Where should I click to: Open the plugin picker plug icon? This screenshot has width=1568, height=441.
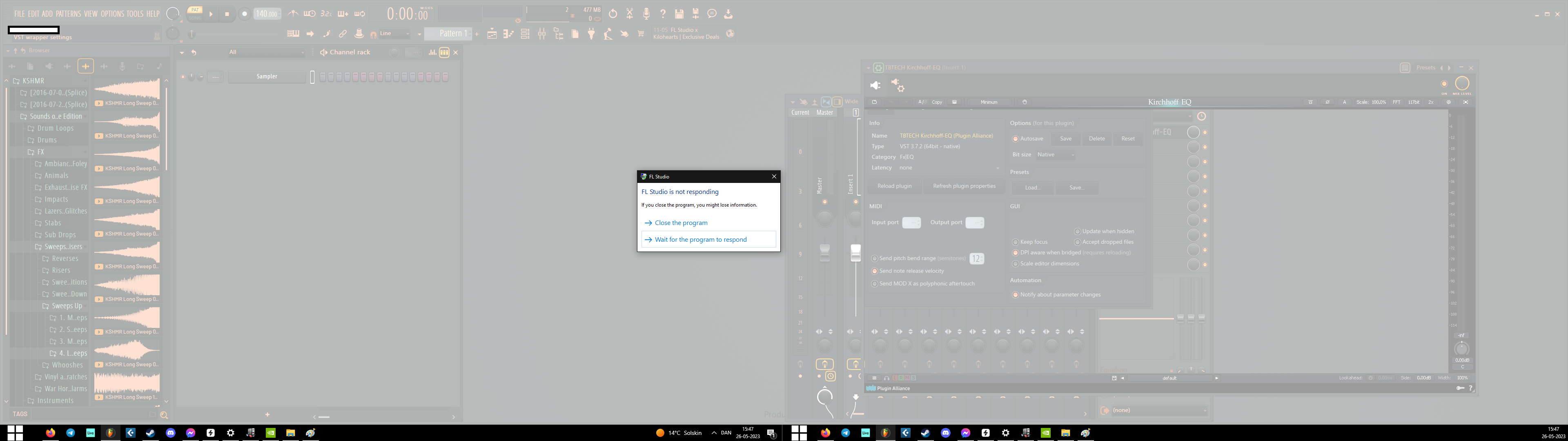point(591,33)
